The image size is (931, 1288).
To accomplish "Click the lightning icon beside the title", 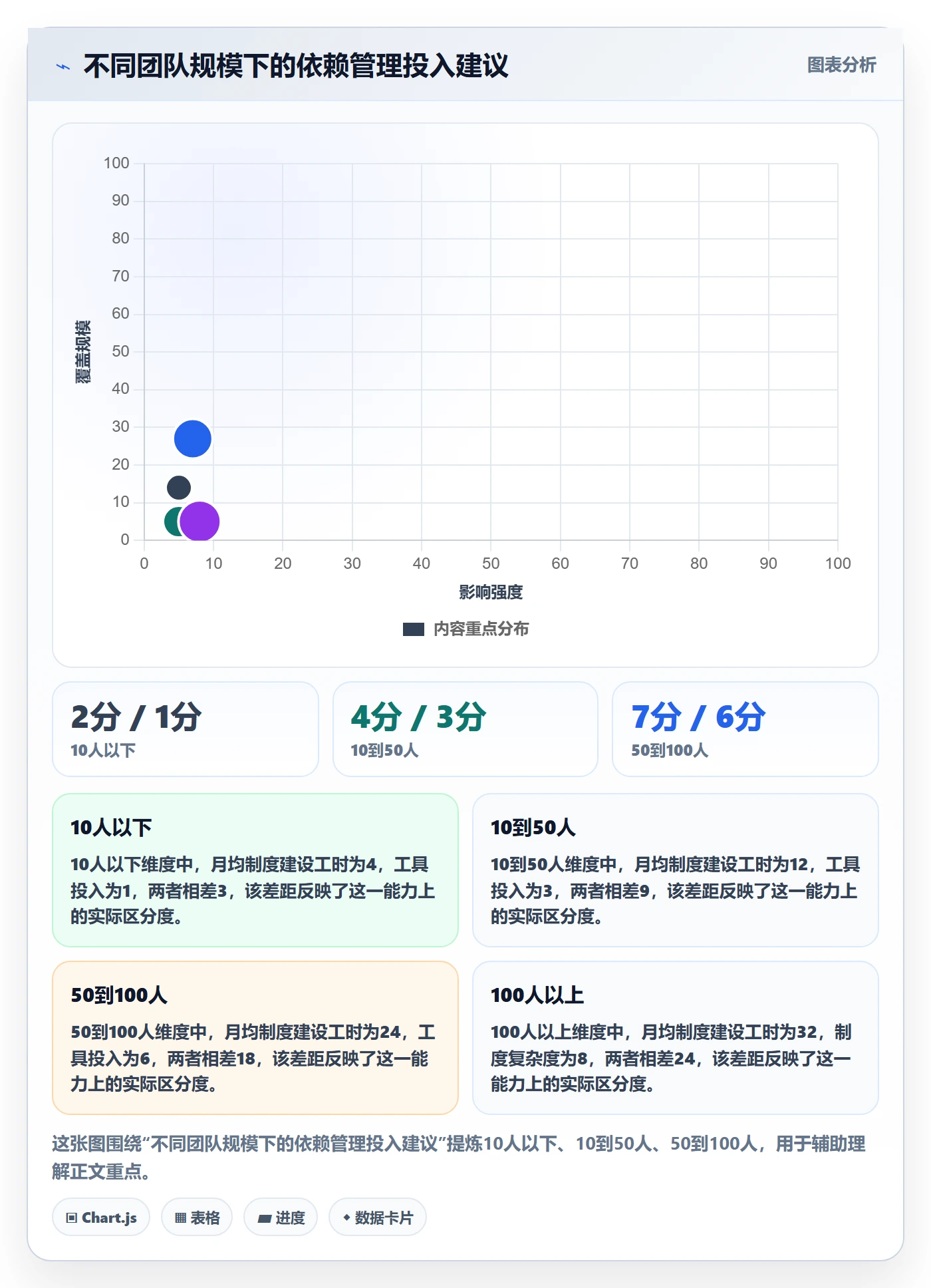I will click(63, 67).
